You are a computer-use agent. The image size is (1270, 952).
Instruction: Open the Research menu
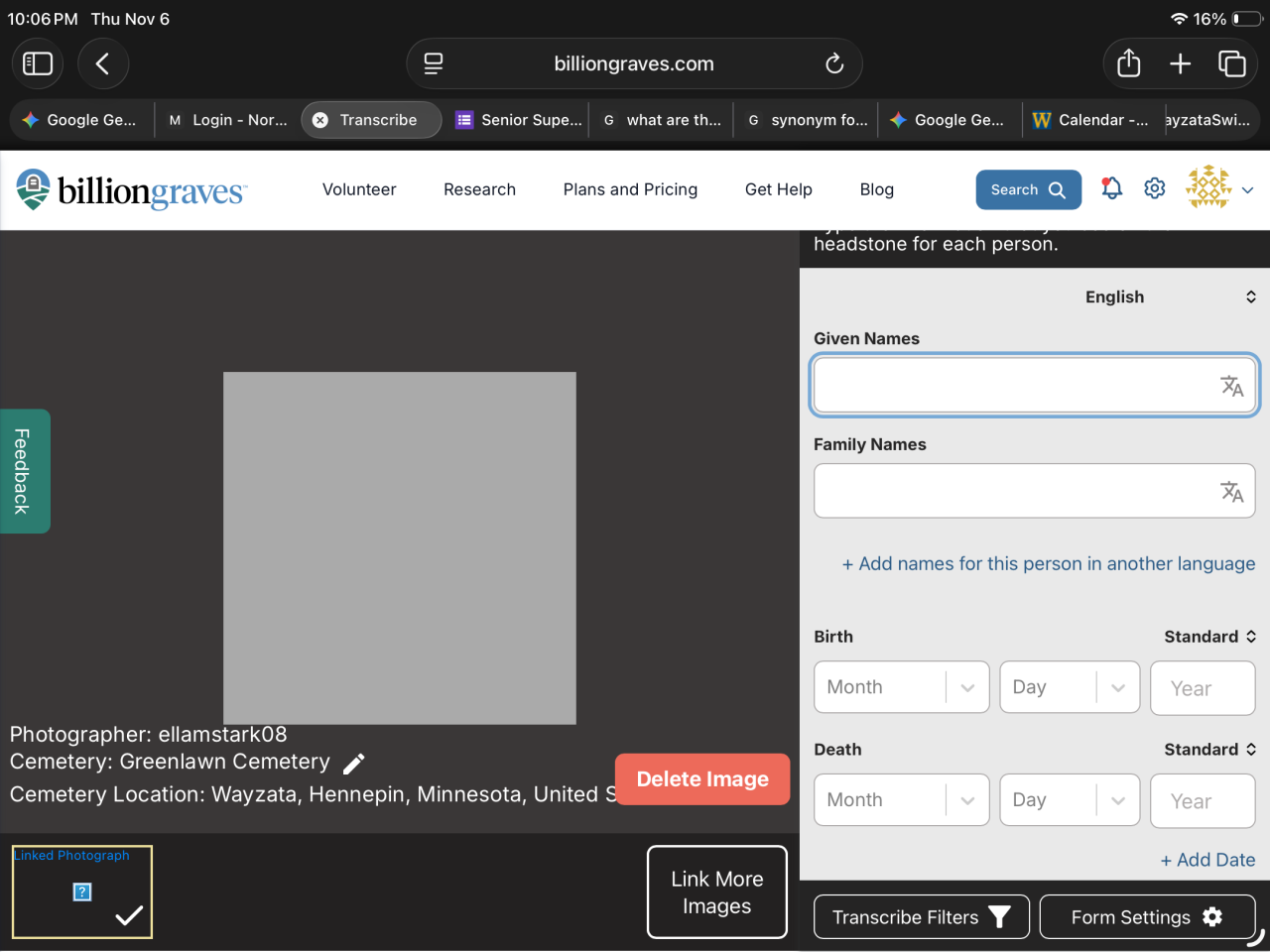(479, 189)
